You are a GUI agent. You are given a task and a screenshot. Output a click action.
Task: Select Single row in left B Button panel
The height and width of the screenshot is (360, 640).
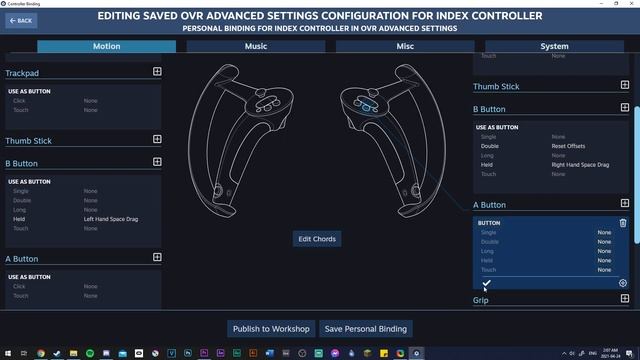click(x=83, y=191)
